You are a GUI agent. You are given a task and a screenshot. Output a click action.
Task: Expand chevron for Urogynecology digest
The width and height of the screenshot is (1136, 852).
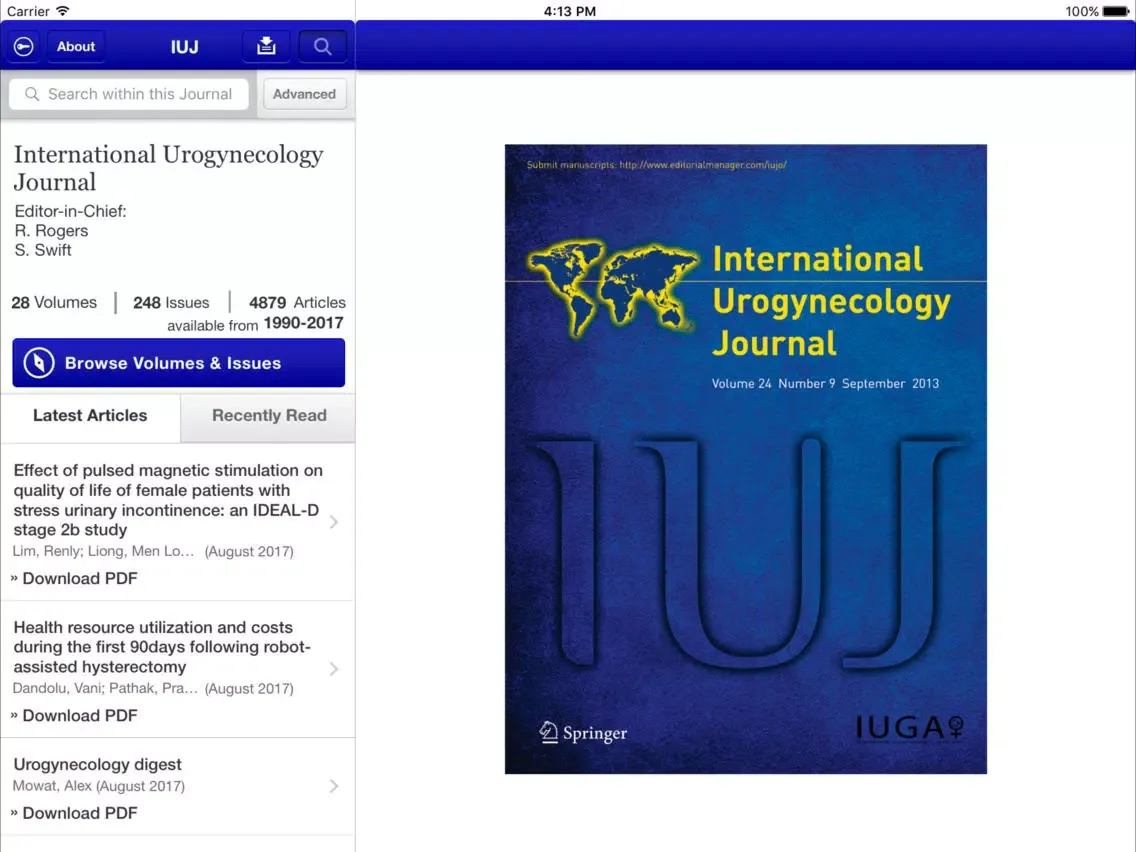[334, 786]
